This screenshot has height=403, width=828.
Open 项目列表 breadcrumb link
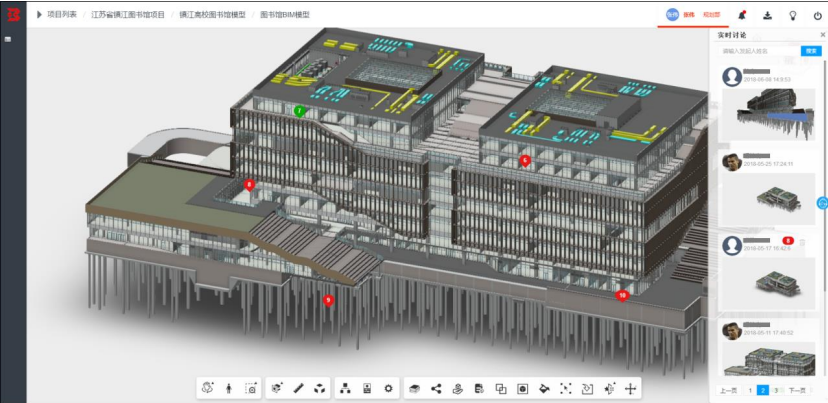62,15
